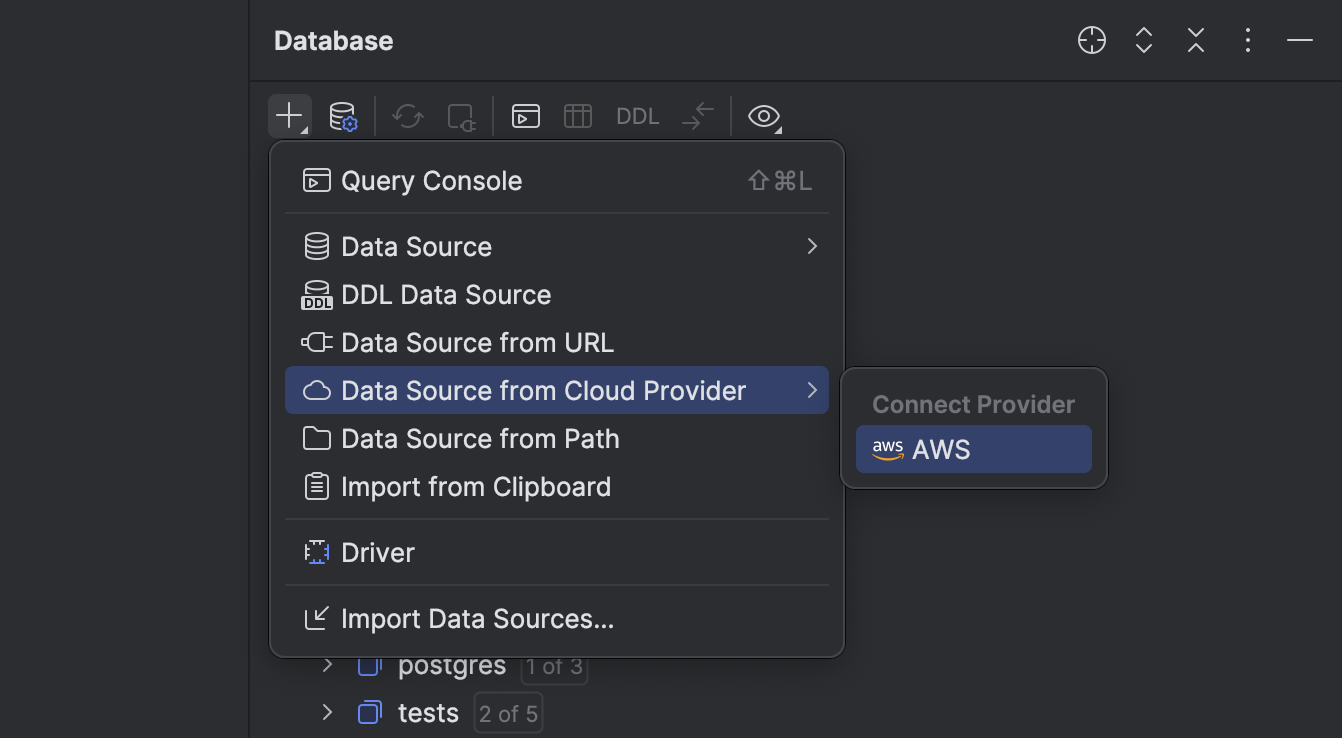Select DDL Data Source menu entry
The image size is (1342, 738).
(446, 294)
